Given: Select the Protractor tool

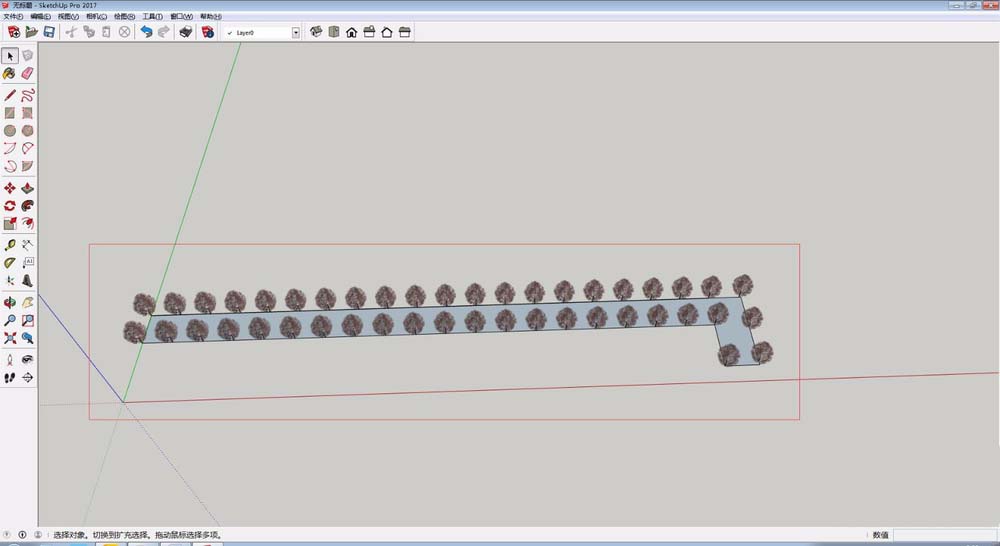Looking at the screenshot, I should point(10,263).
